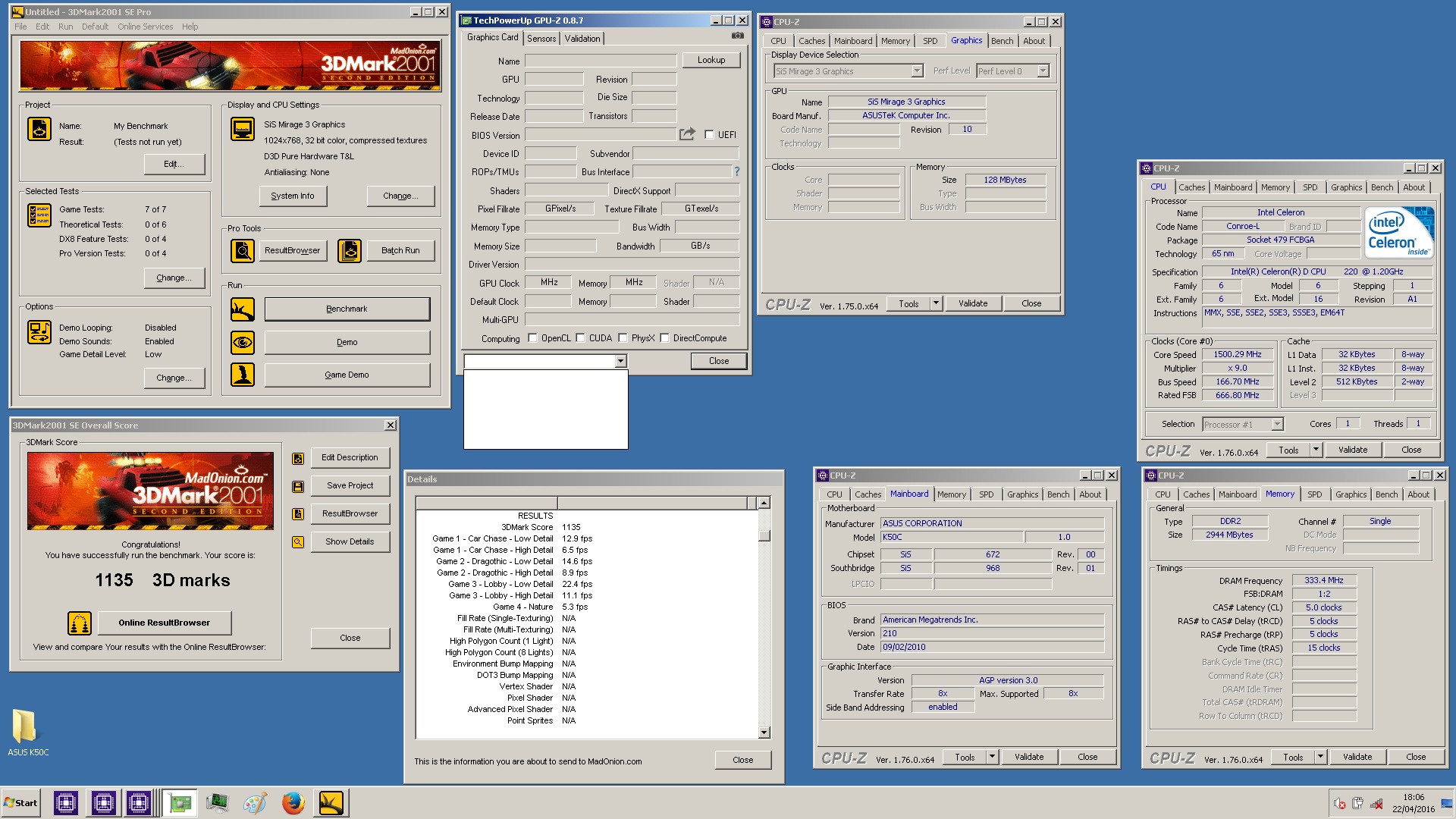Toggle the DirectCompute checkbox
The image size is (1456, 819).
(x=664, y=338)
